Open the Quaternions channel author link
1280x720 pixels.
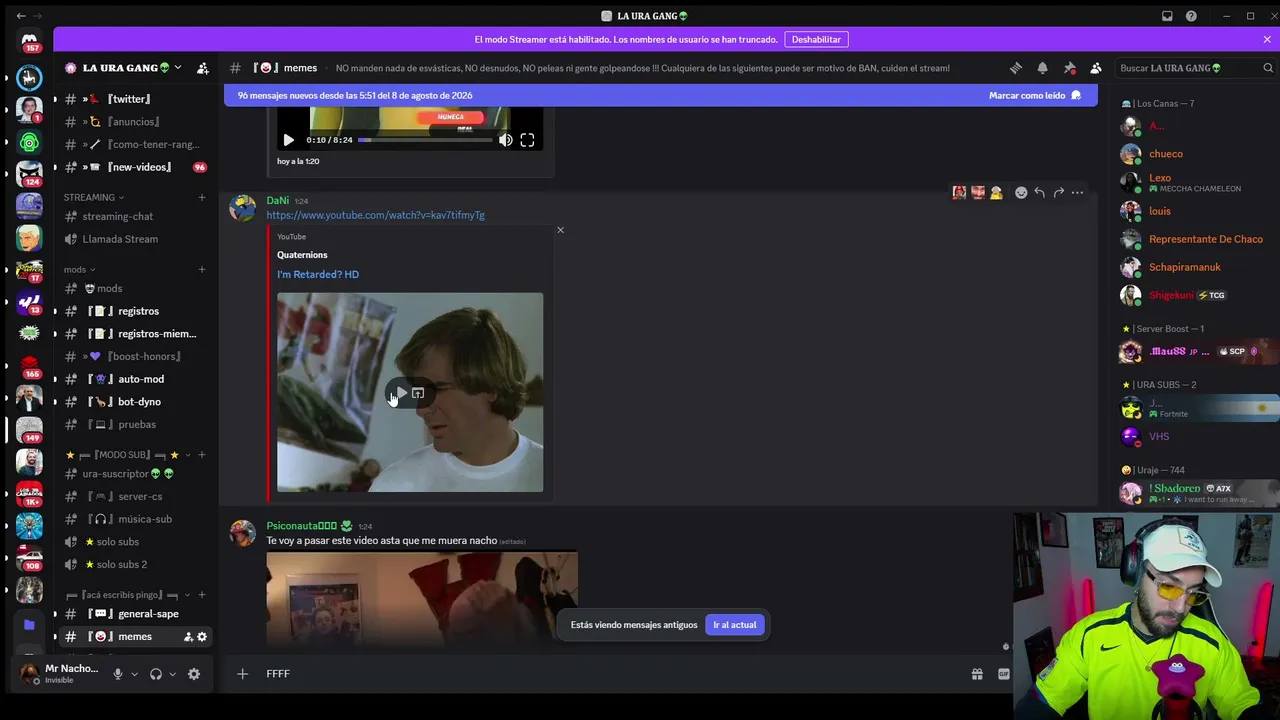[302, 255]
